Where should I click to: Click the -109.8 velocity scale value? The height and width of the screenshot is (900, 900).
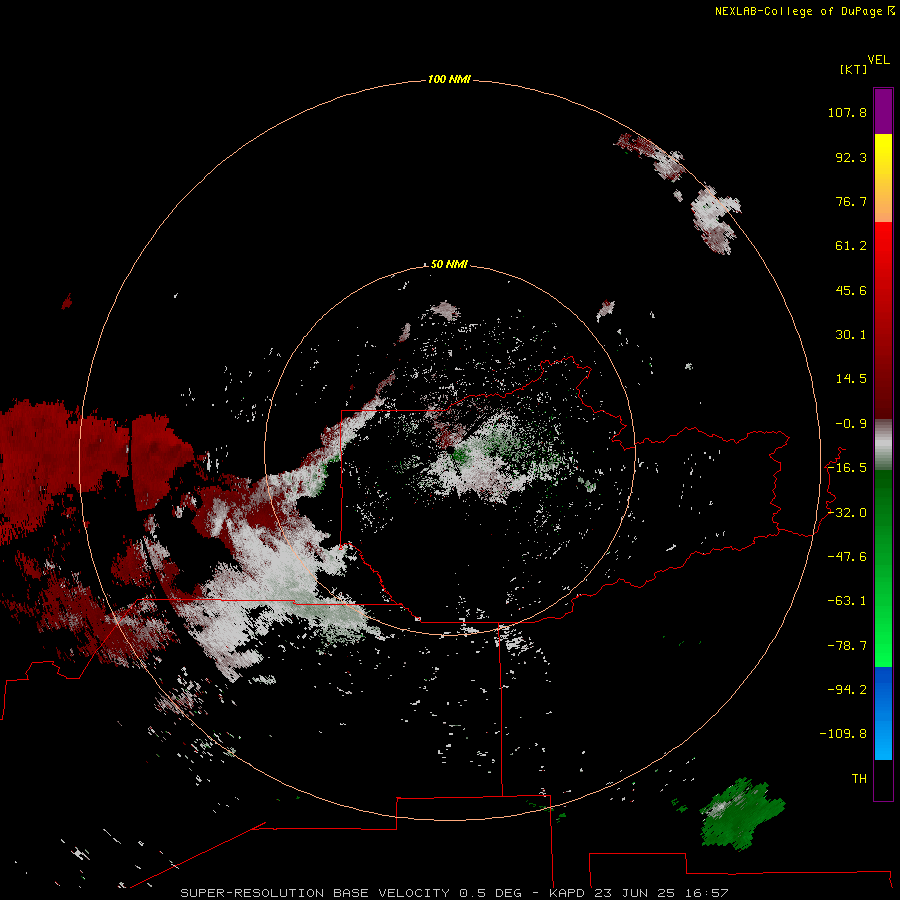point(843,734)
